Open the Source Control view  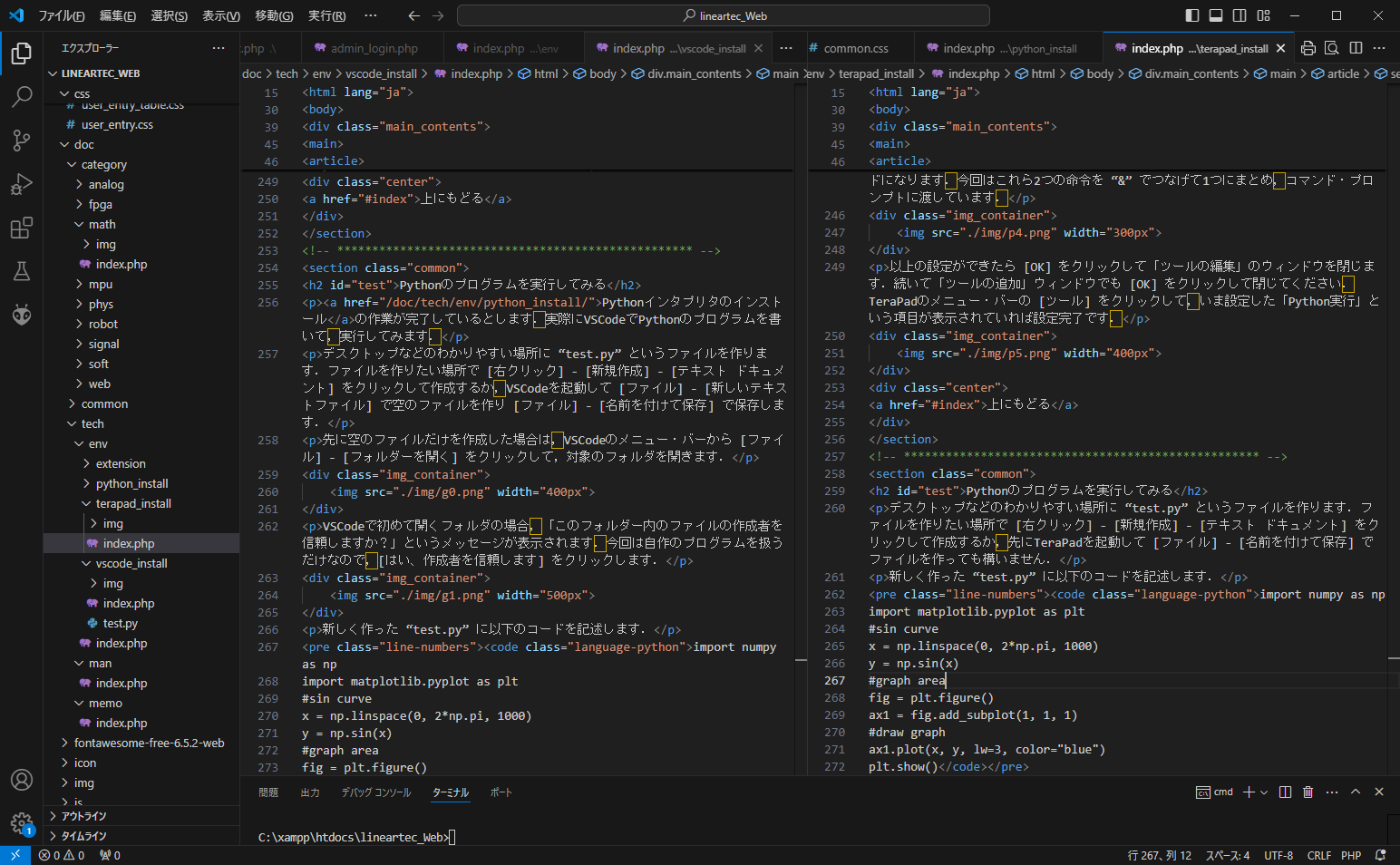point(22,140)
